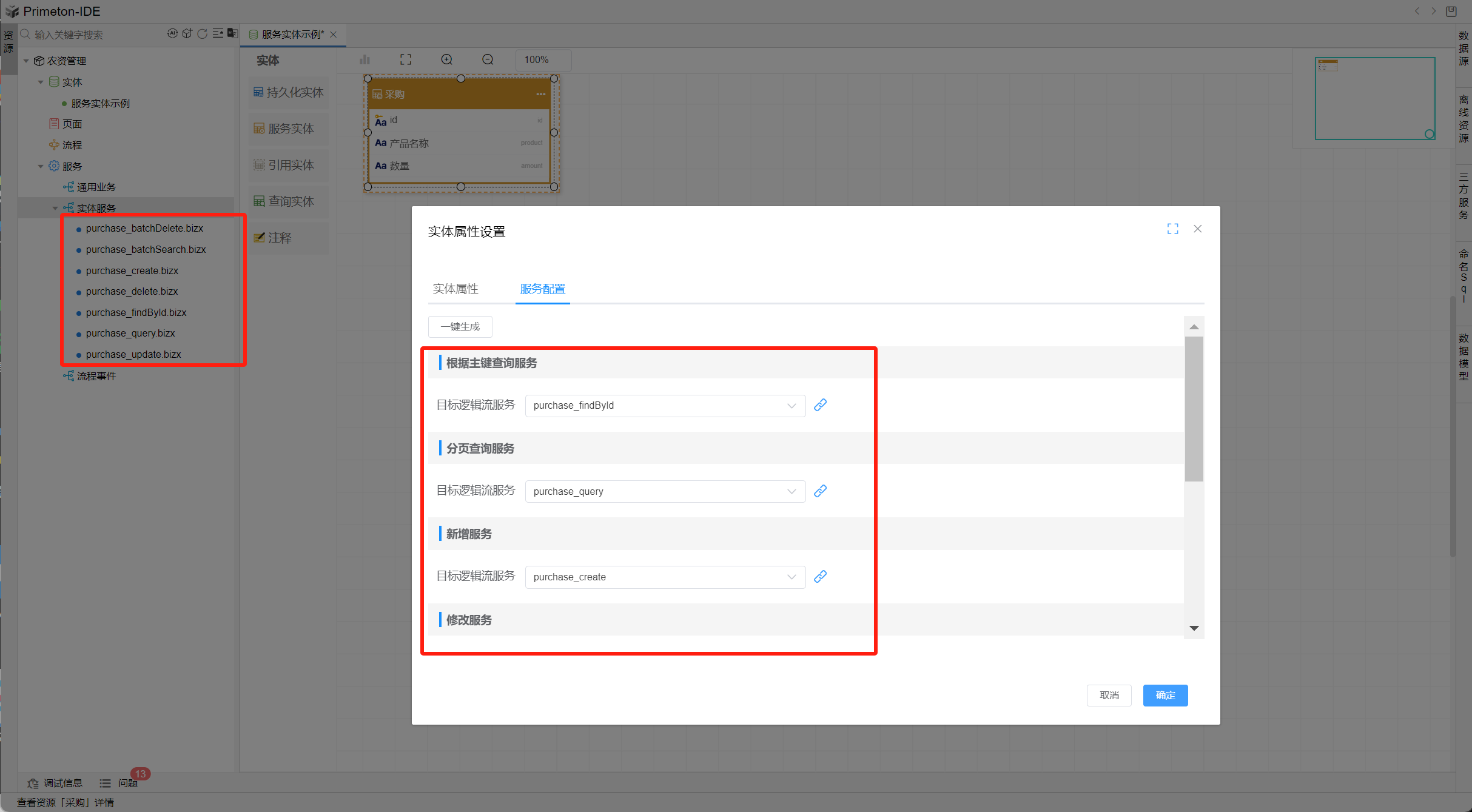Click link icon beside purchase_query dropdown

point(820,491)
